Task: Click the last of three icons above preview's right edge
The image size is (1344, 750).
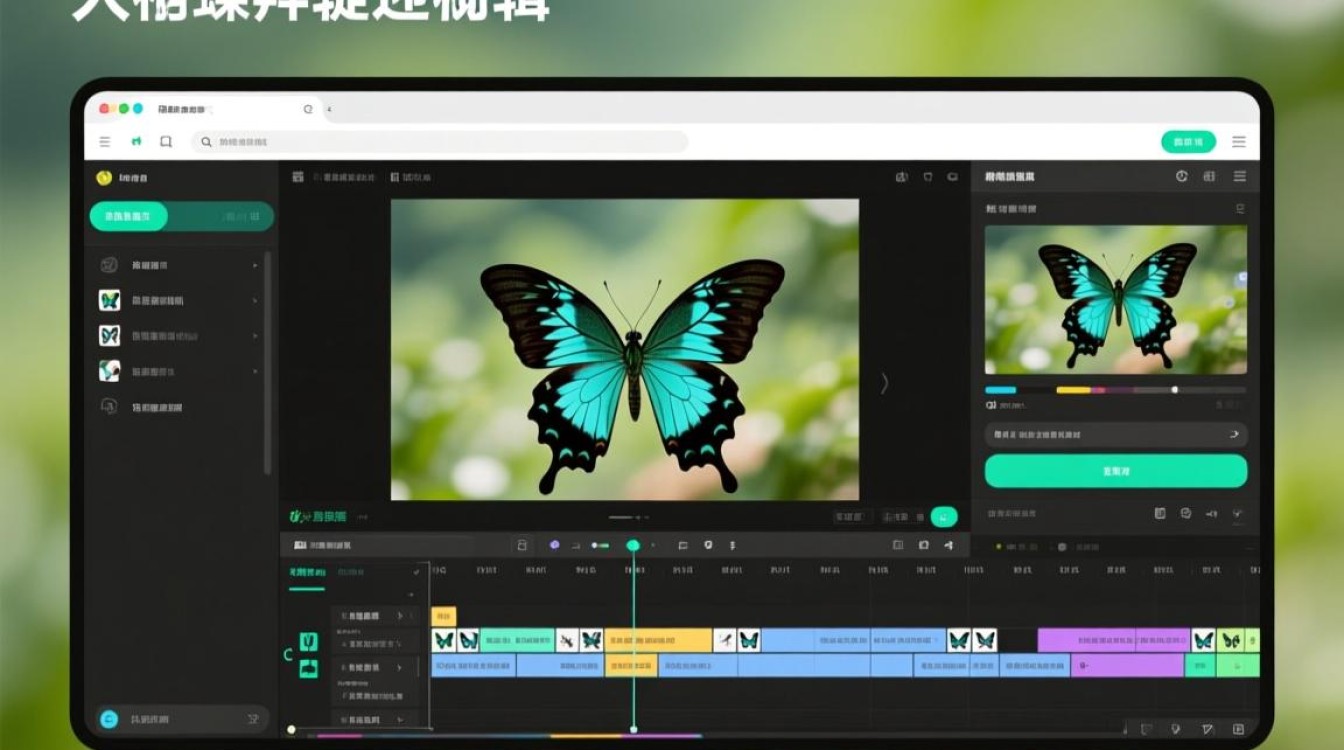Action: pyautogui.click(x=953, y=177)
